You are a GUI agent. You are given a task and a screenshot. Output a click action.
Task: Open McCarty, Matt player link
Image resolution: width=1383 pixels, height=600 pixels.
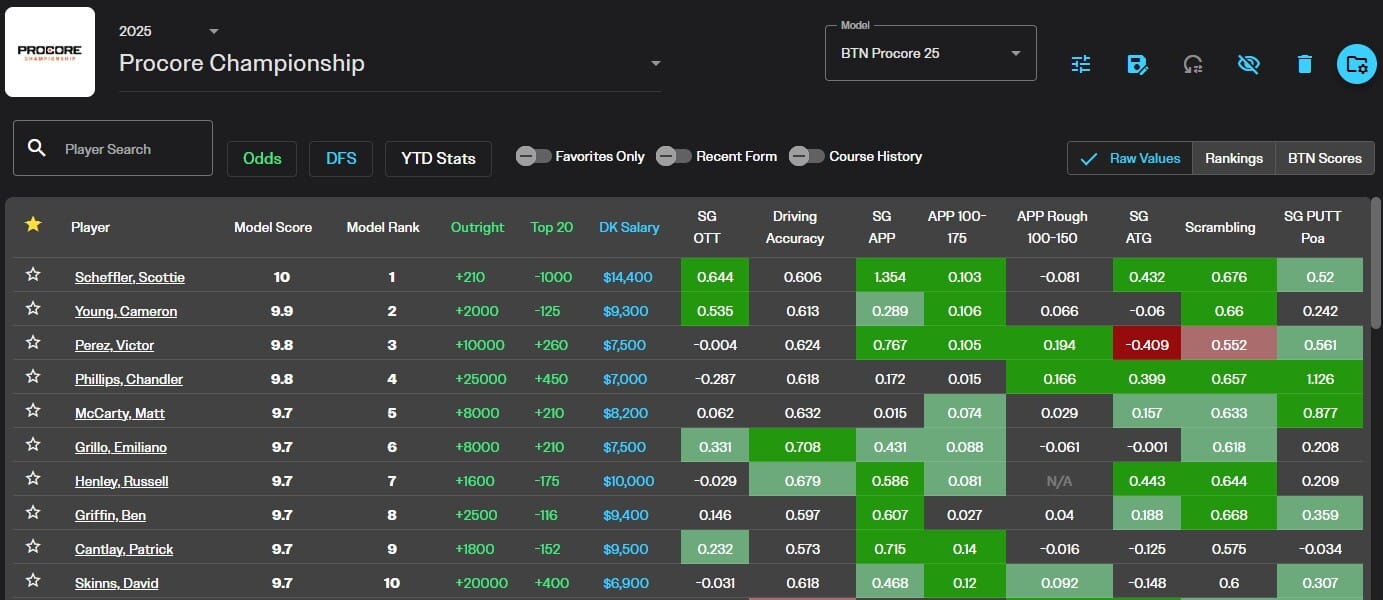[120, 413]
